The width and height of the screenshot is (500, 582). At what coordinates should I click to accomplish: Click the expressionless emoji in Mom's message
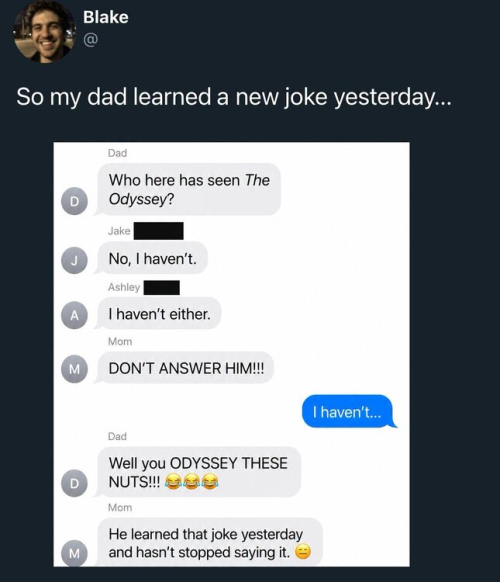pyautogui.click(x=303, y=552)
